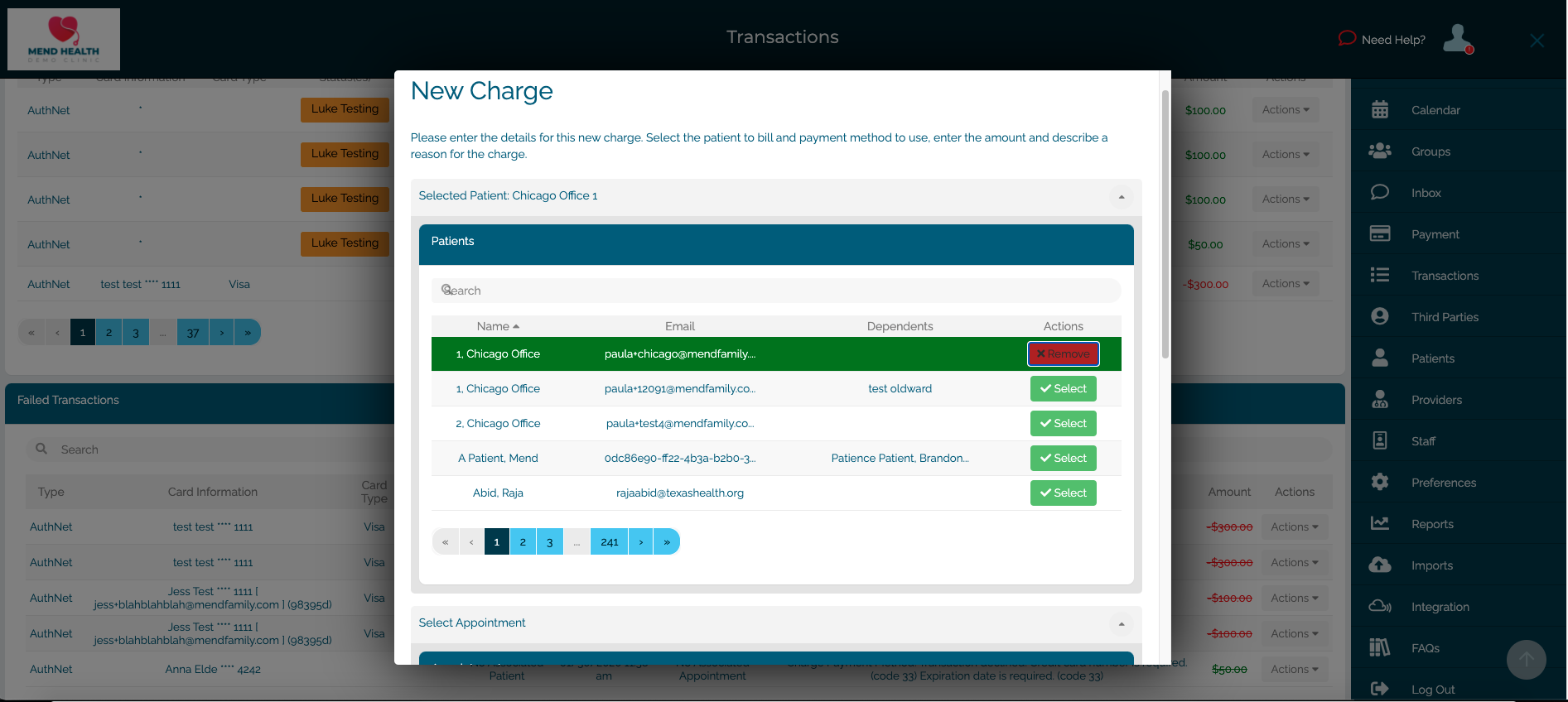Open the Preferences gear icon
The width and height of the screenshot is (1568, 702).
(1379, 483)
